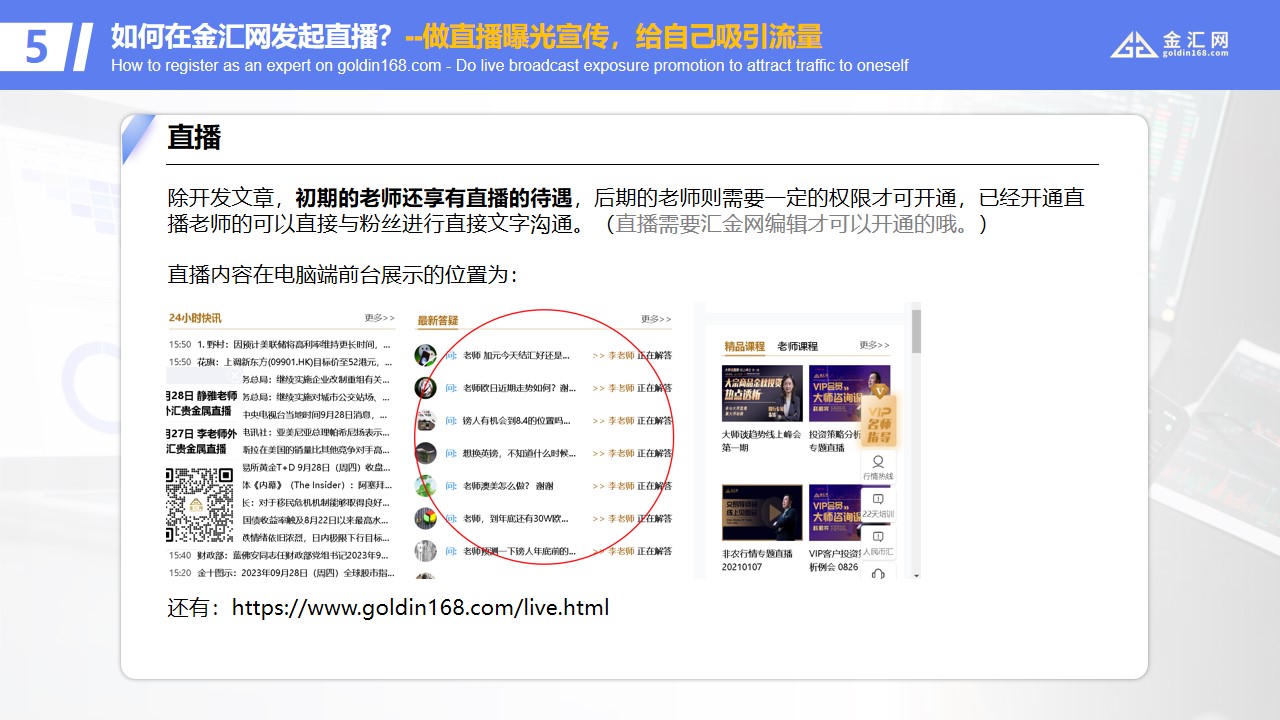Open 更多>> next to 最新答疑
Screen dimensions: 1280x720
(656, 319)
